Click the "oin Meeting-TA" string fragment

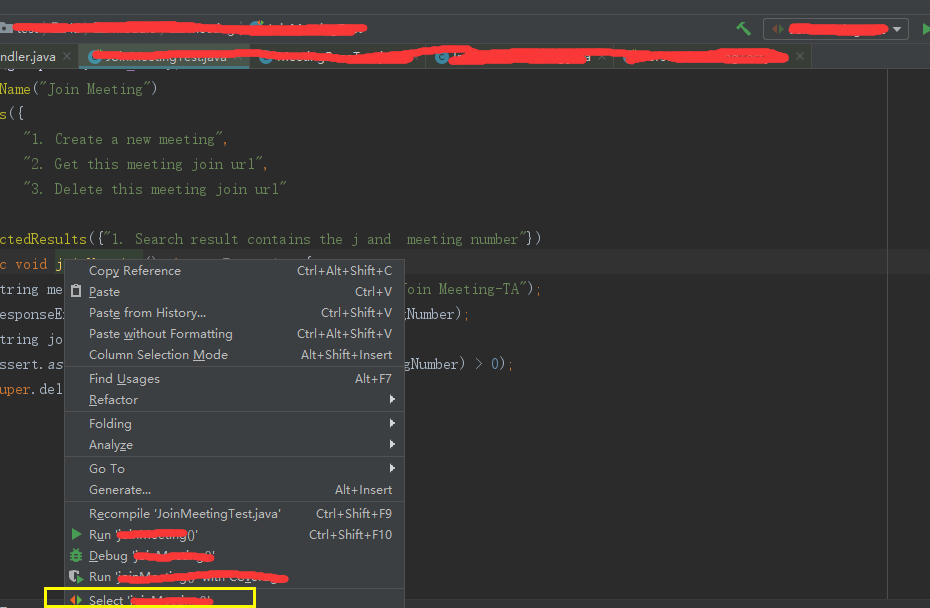(467, 289)
